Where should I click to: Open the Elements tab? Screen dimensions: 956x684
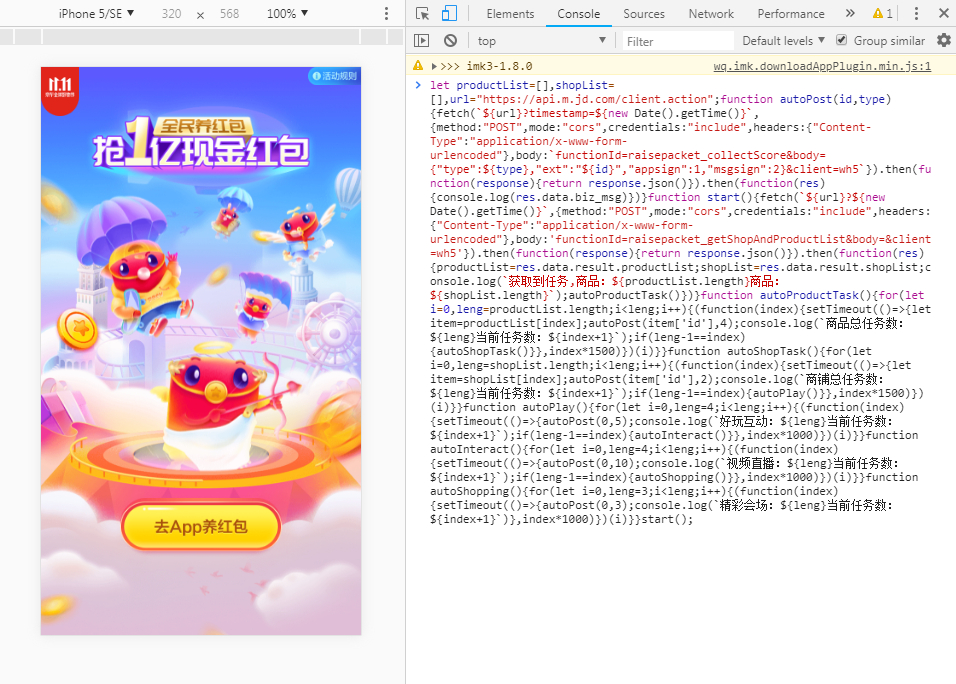pos(510,13)
